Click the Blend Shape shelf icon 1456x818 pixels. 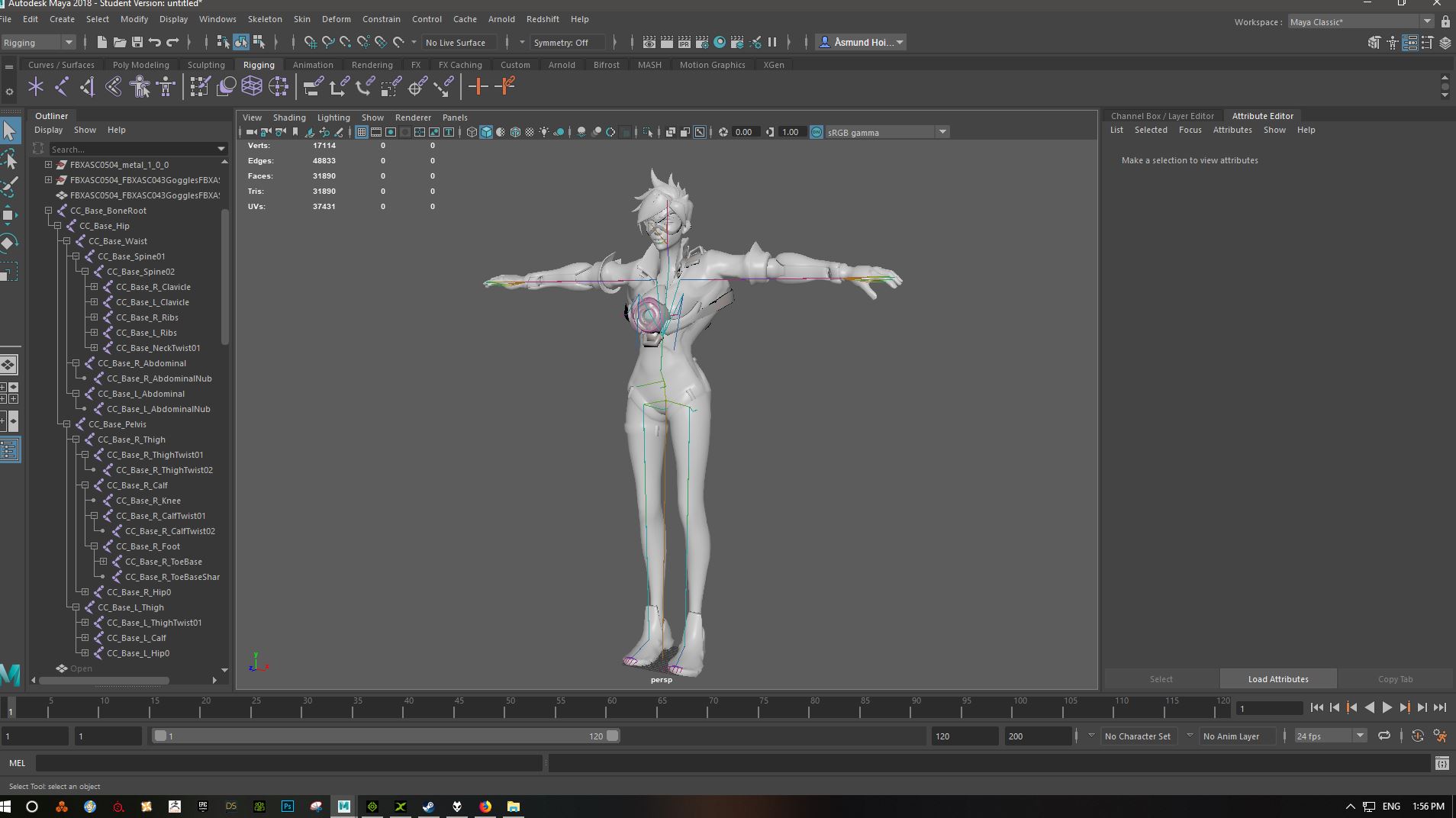pyautogui.click(x=226, y=87)
